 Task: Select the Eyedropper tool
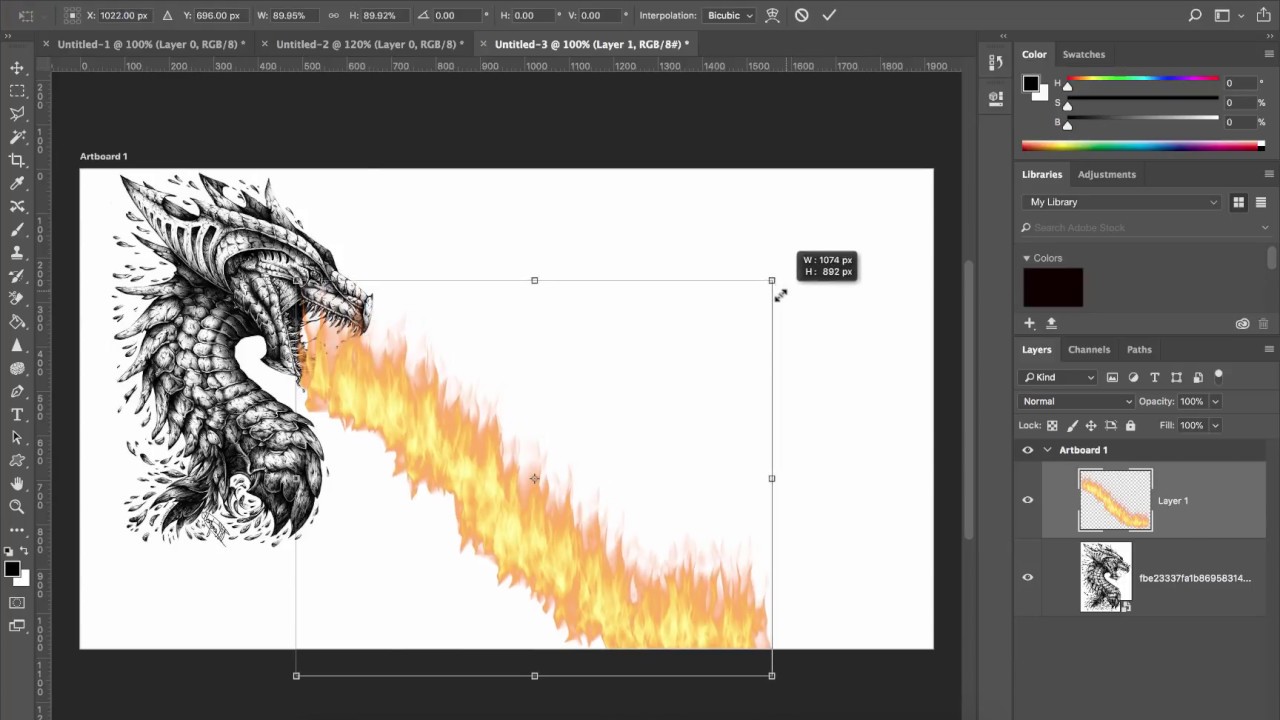[x=17, y=183]
